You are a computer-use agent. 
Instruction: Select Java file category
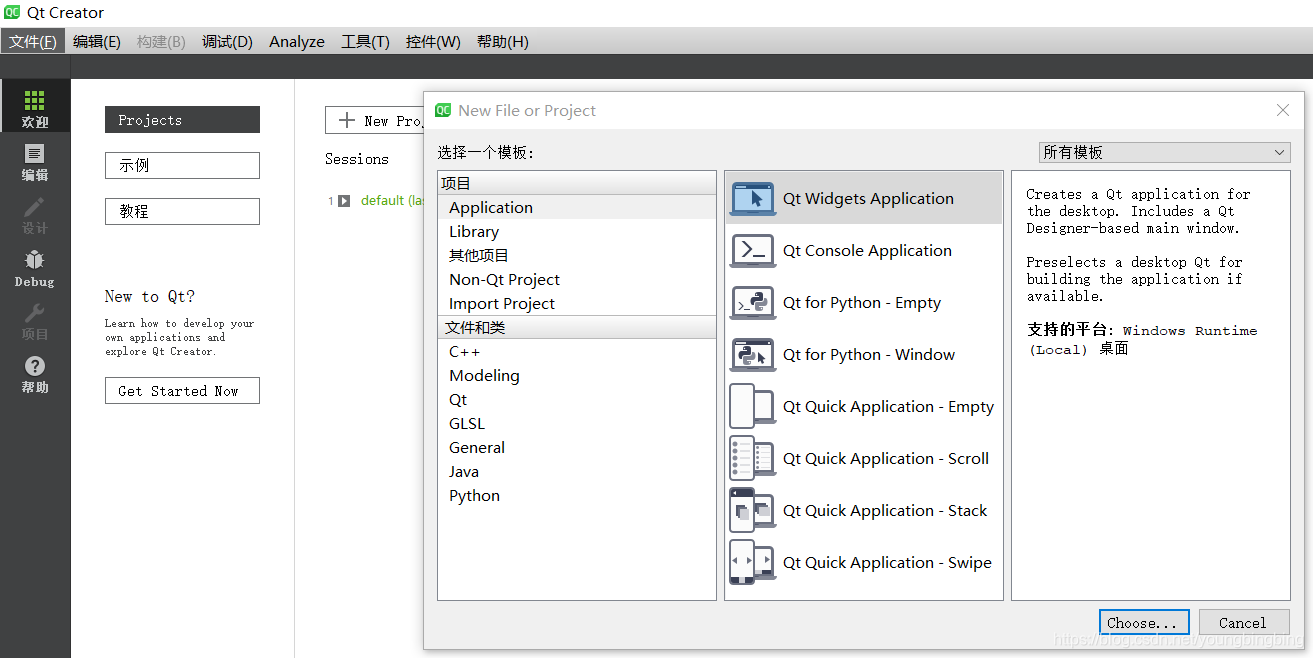click(577, 471)
